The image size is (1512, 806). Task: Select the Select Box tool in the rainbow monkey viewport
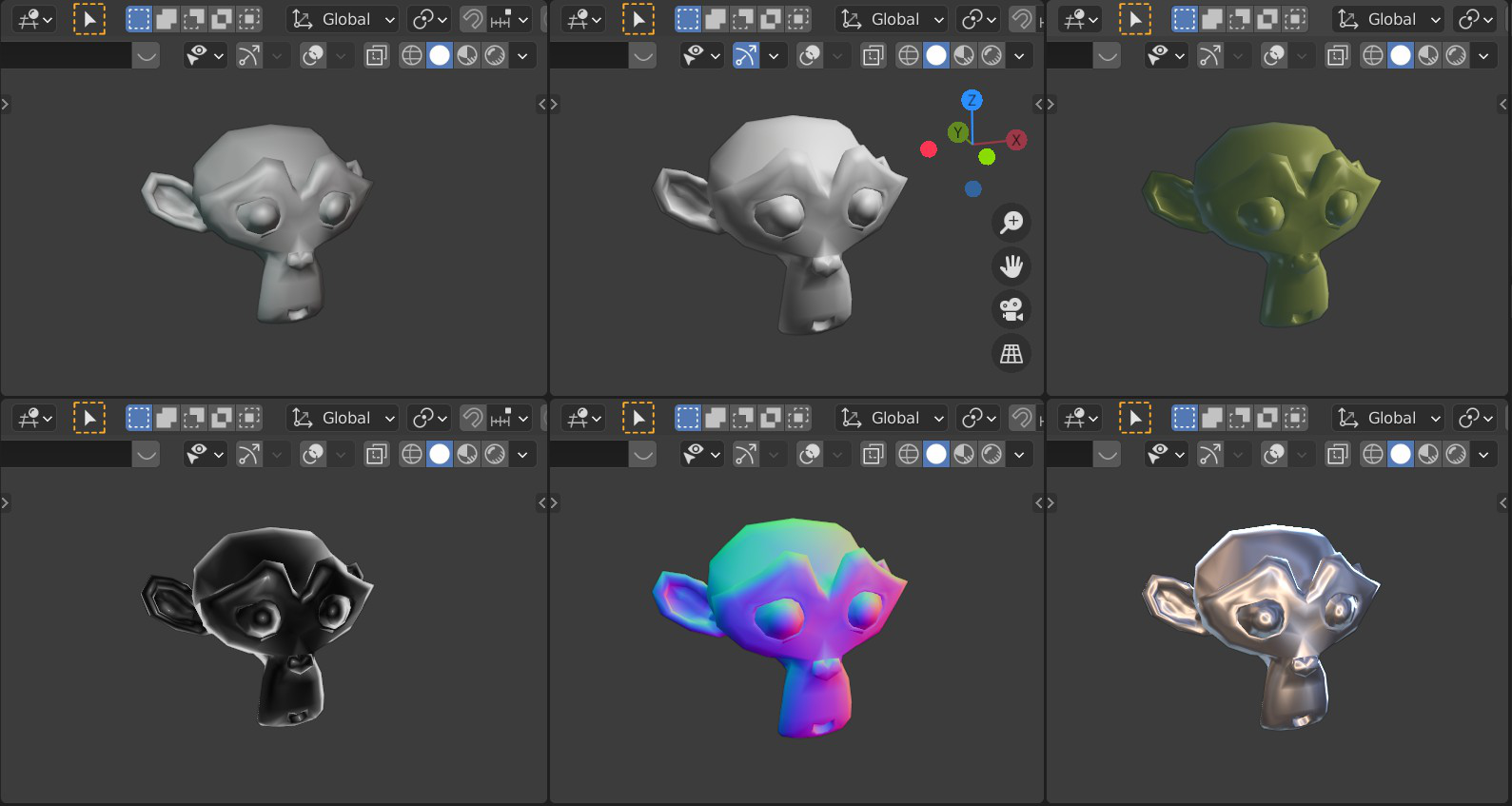638,418
